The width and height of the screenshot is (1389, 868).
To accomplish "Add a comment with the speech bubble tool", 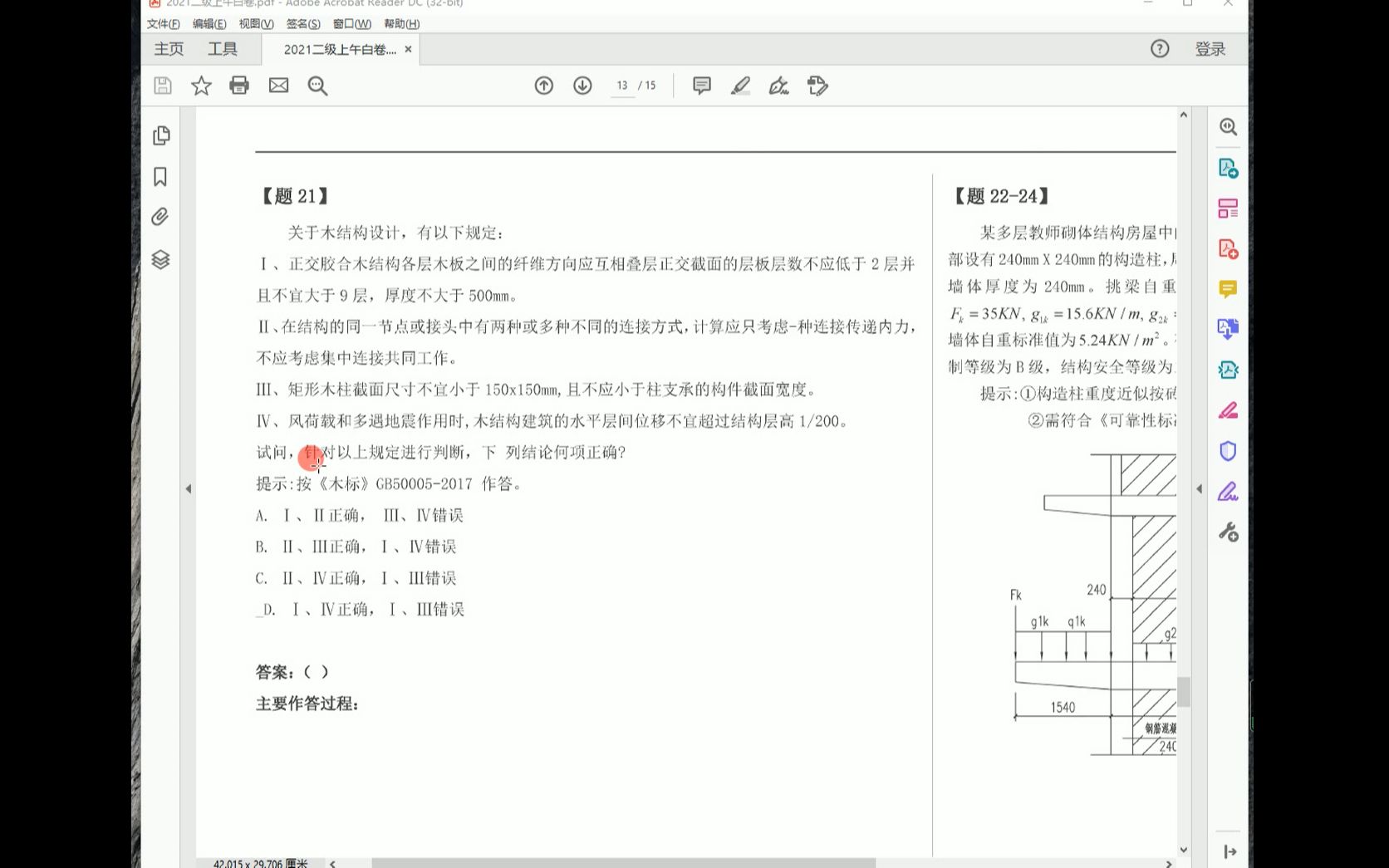I will point(702,85).
